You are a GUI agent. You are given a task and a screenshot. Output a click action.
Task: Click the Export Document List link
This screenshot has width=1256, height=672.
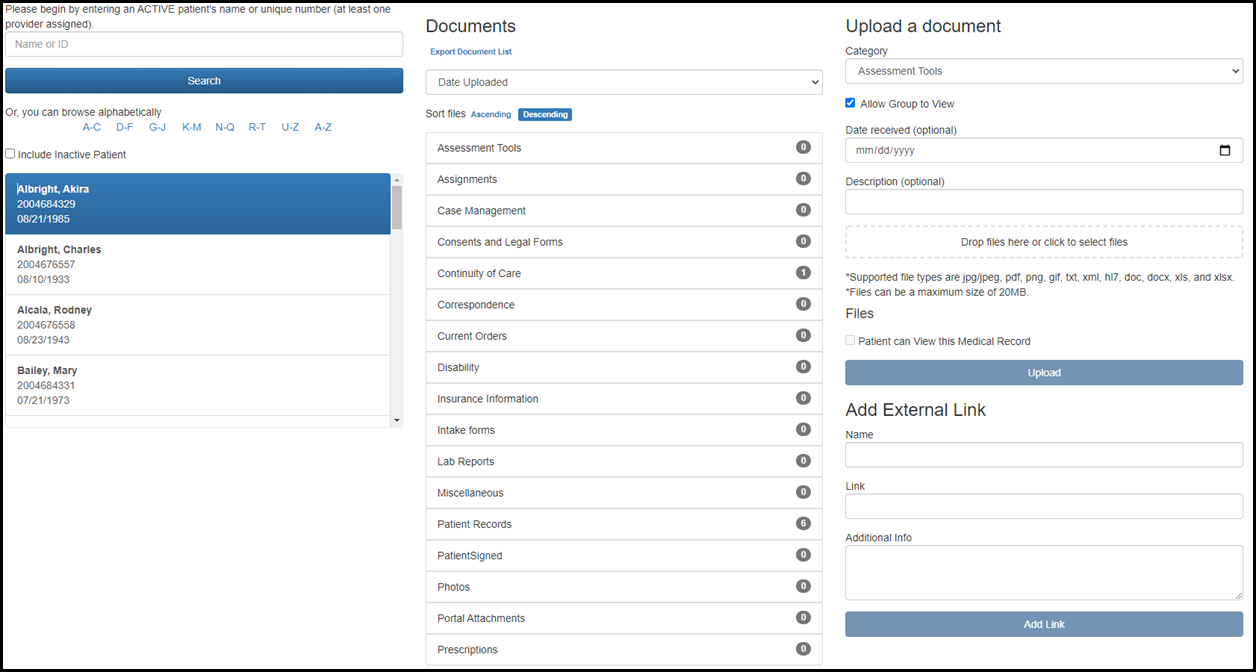tap(471, 52)
